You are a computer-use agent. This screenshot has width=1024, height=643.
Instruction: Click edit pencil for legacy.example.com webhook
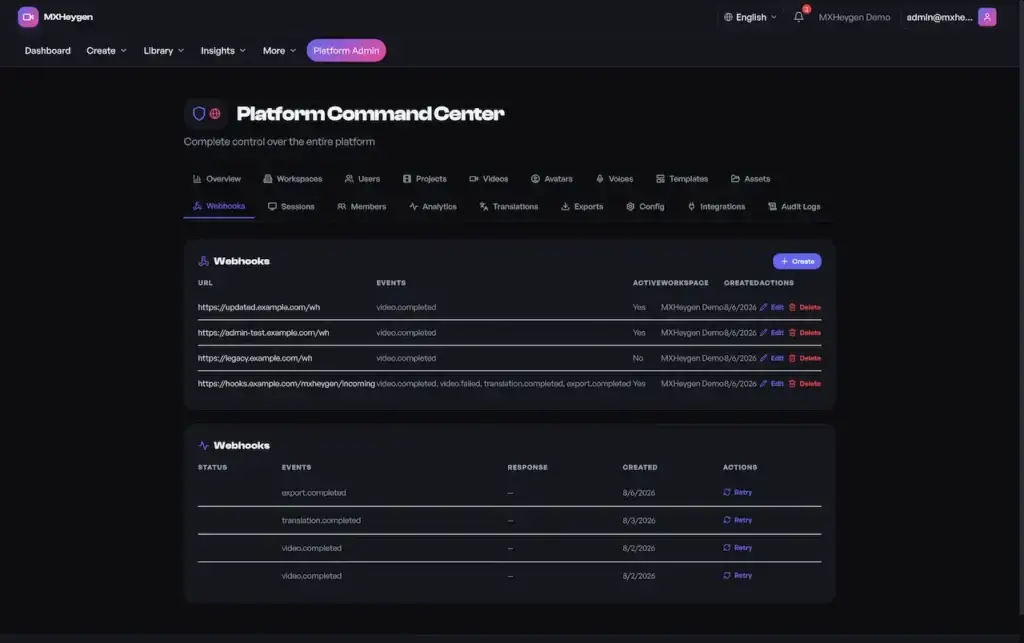(763, 358)
